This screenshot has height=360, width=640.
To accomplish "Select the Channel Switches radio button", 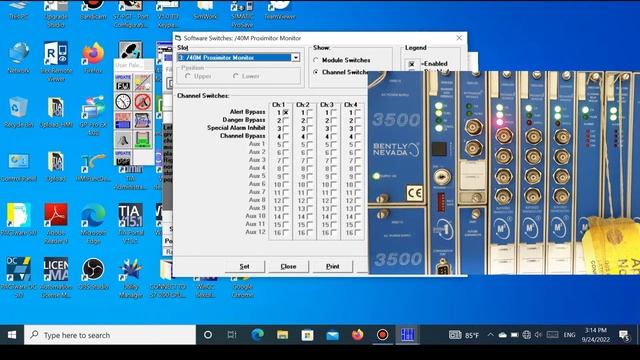I will tap(316, 72).
